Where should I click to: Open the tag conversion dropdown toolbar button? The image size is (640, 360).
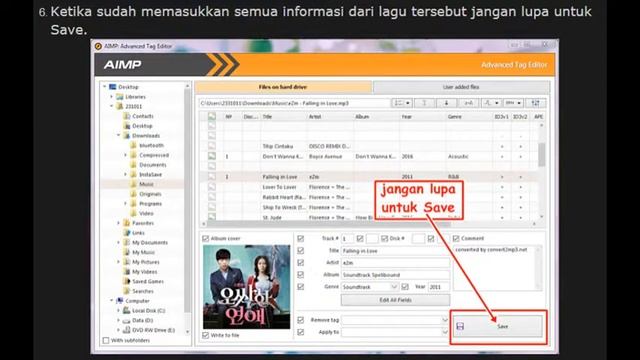[x=491, y=103]
